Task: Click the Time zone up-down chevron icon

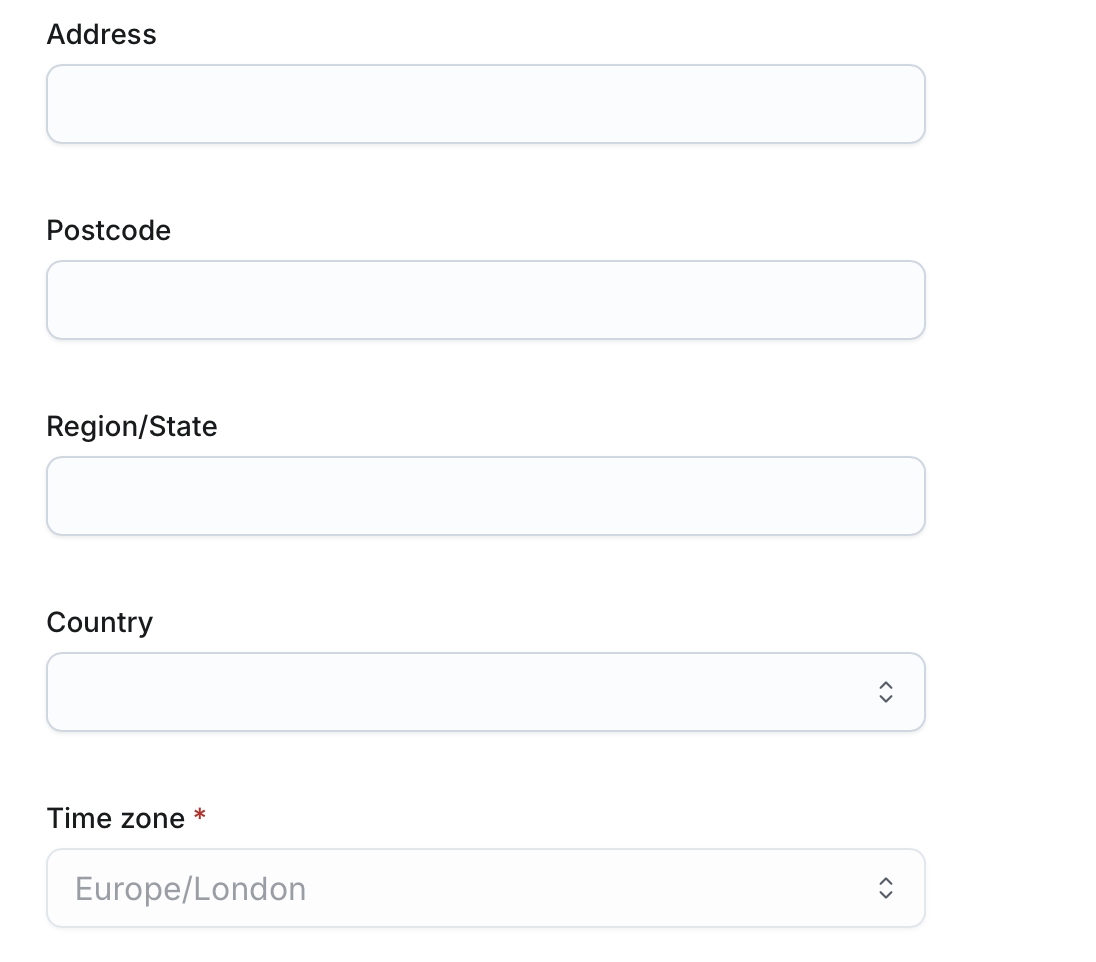Action: (x=885, y=888)
